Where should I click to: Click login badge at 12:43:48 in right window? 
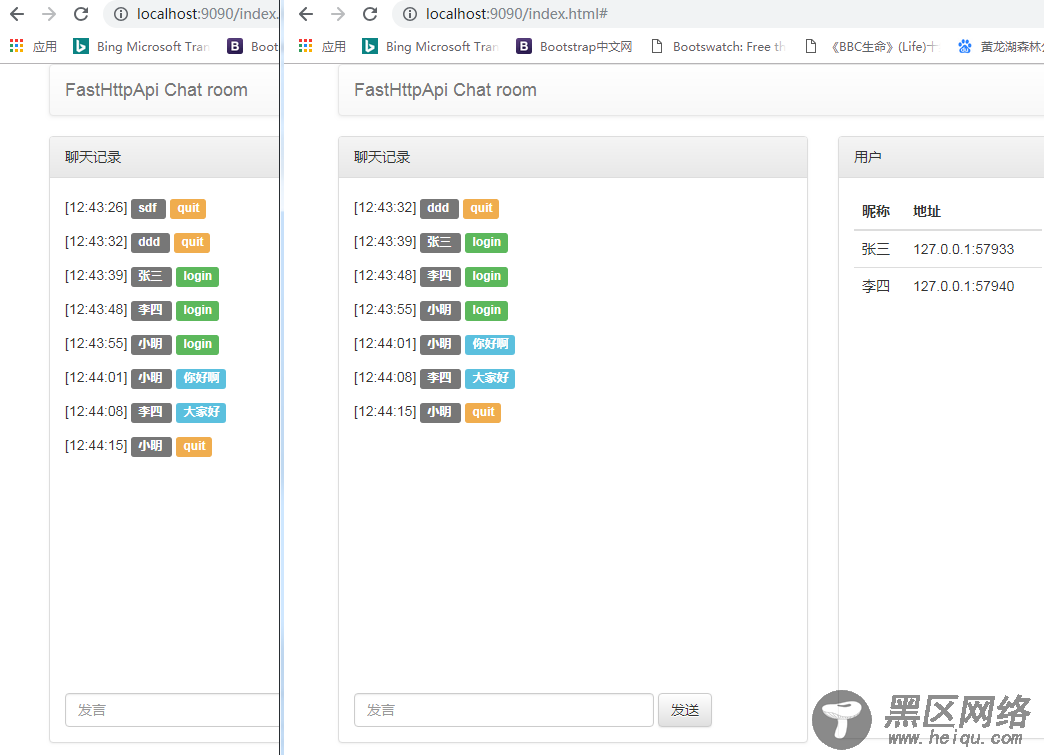pyautogui.click(x=486, y=276)
